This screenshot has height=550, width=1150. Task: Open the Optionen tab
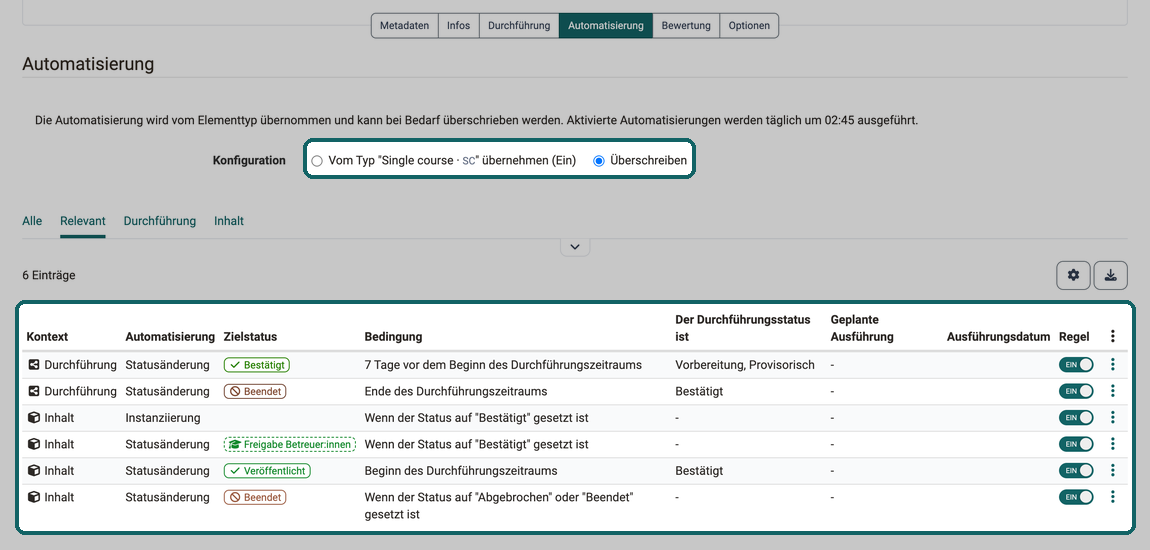[749, 26]
